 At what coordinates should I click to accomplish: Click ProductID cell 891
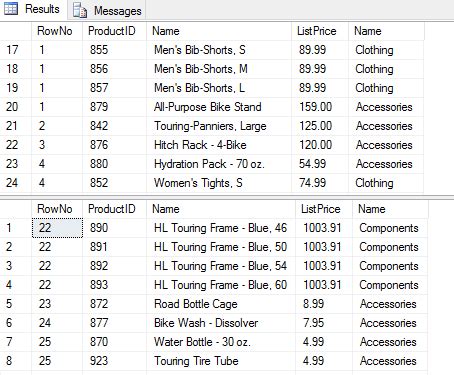tap(114, 247)
